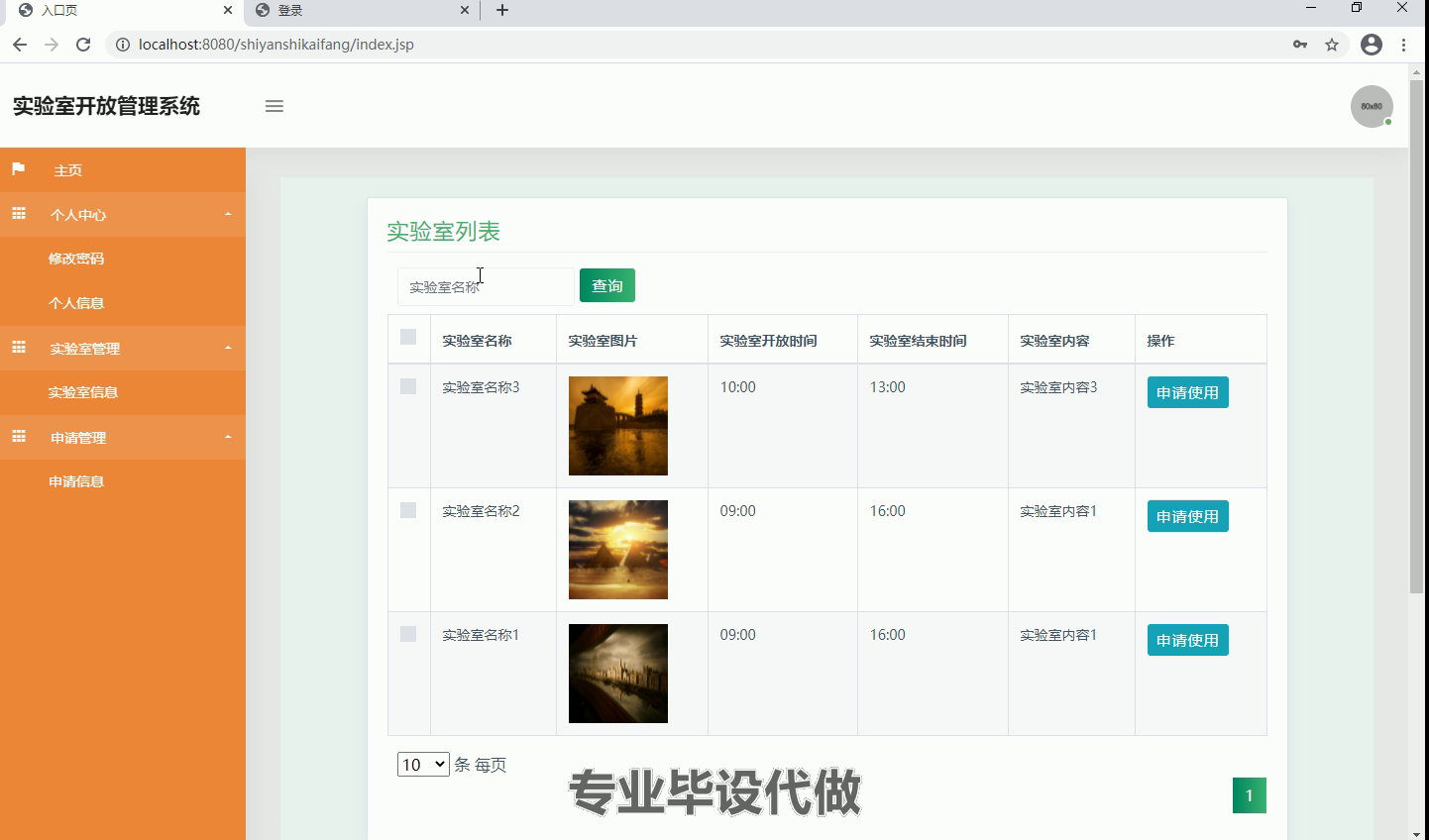Open the Chrome profile account icon

pyautogui.click(x=1372, y=45)
